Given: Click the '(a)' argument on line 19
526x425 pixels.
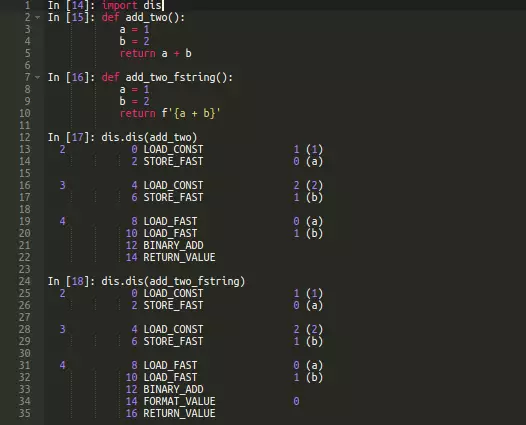Looking at the screenshot, I should coord(314,221).
